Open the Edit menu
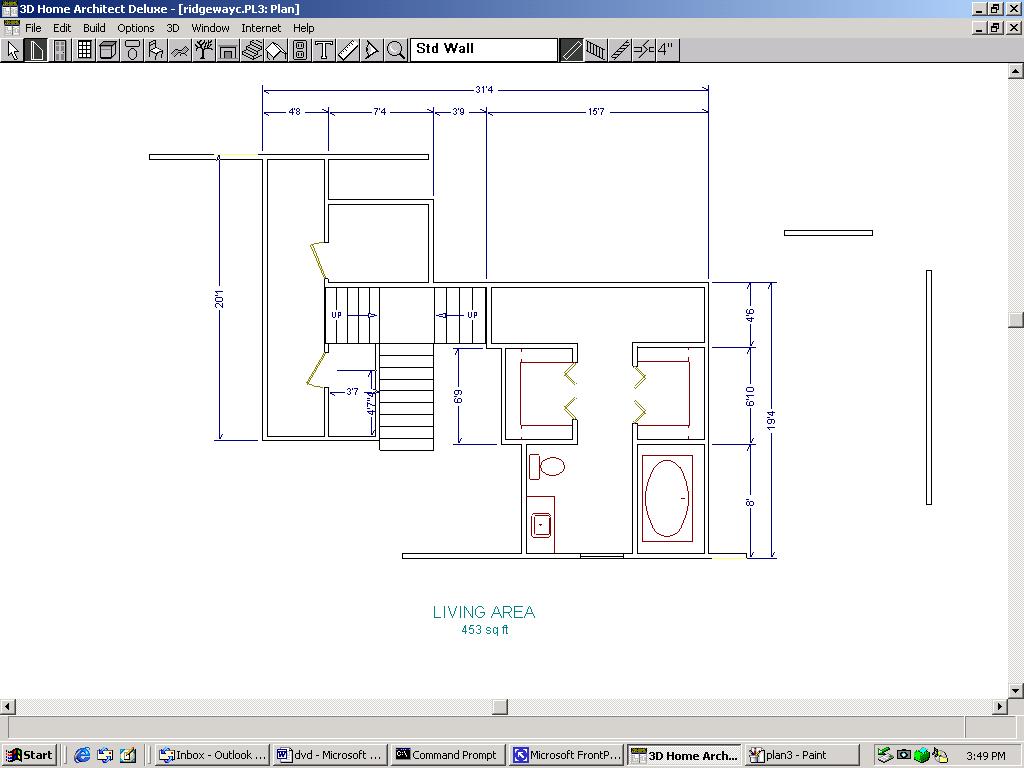The height and width of the screenshot is (768, 1024). coord(62,28)
